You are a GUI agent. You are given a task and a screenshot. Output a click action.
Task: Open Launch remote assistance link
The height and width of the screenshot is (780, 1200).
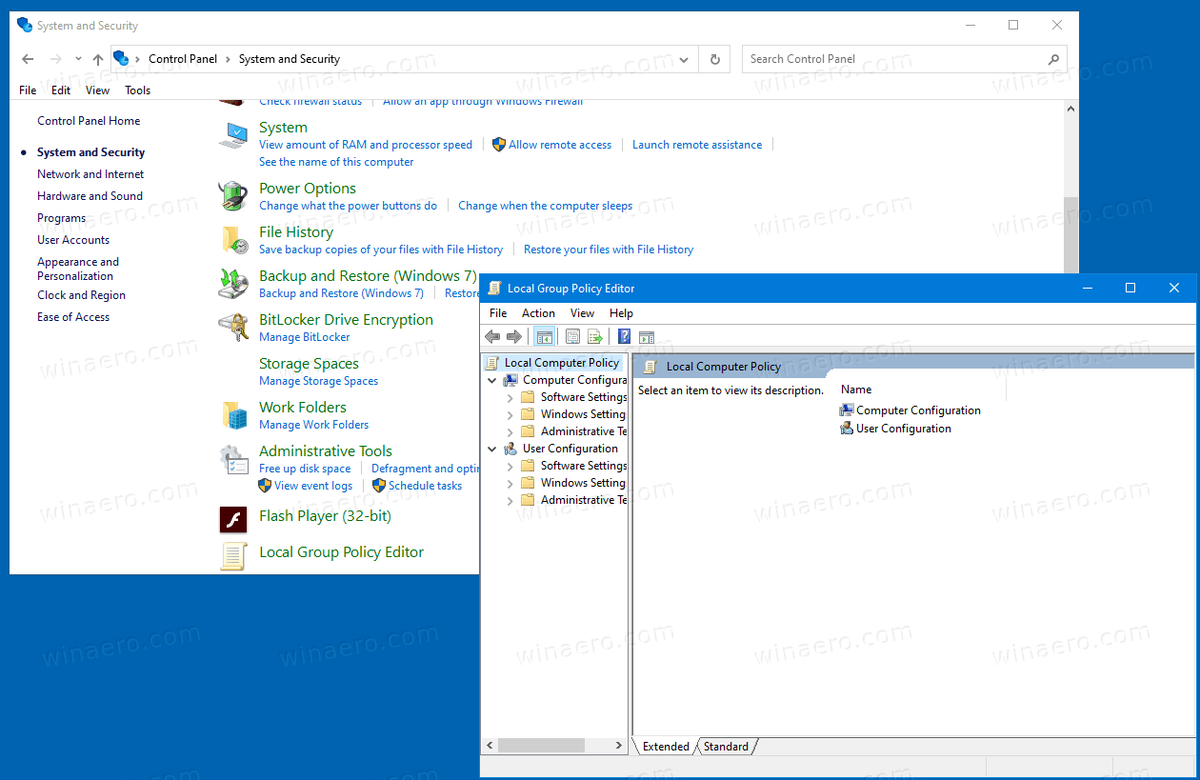(697, 145)
